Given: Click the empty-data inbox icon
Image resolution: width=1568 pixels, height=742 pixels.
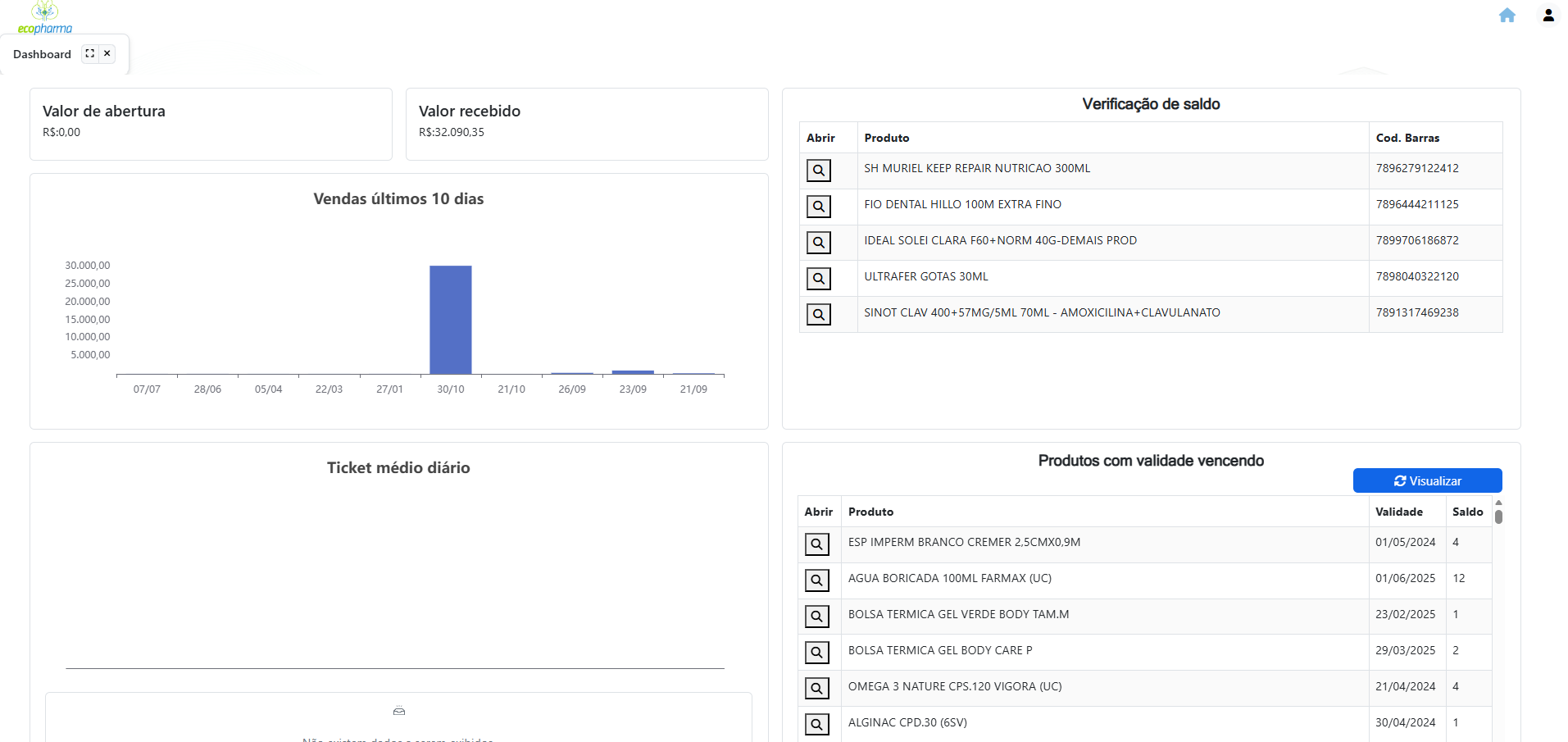Looking at the screenshot, I should coord(399,711).
